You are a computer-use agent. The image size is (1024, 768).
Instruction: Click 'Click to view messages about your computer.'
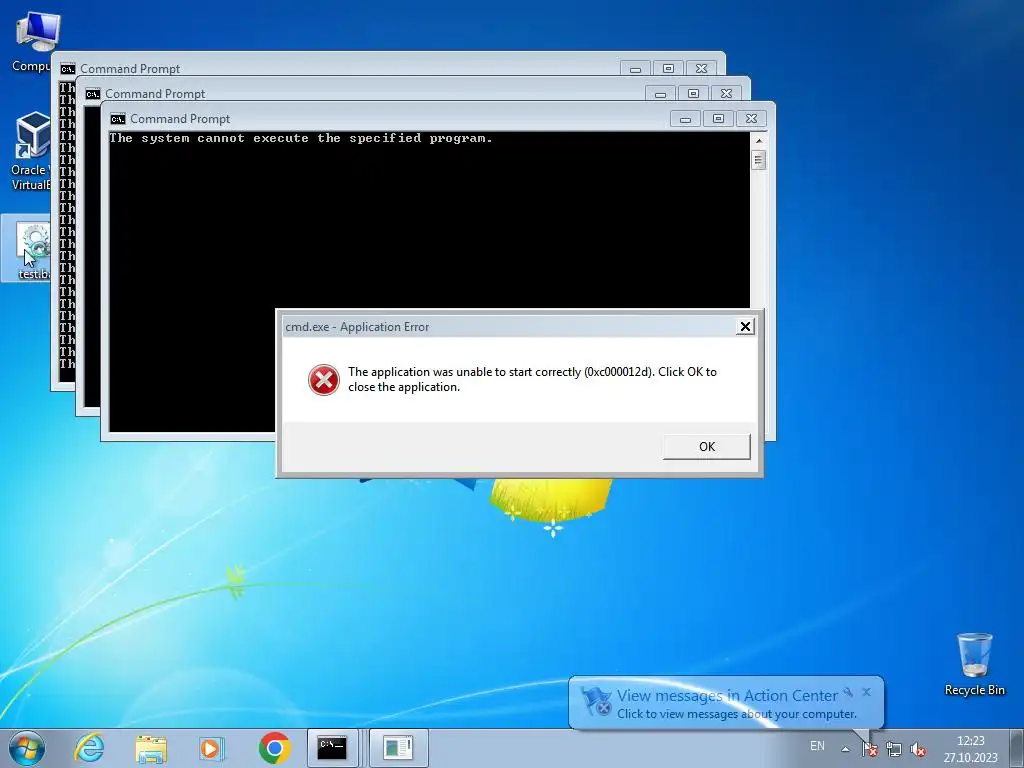click(737, 714)
